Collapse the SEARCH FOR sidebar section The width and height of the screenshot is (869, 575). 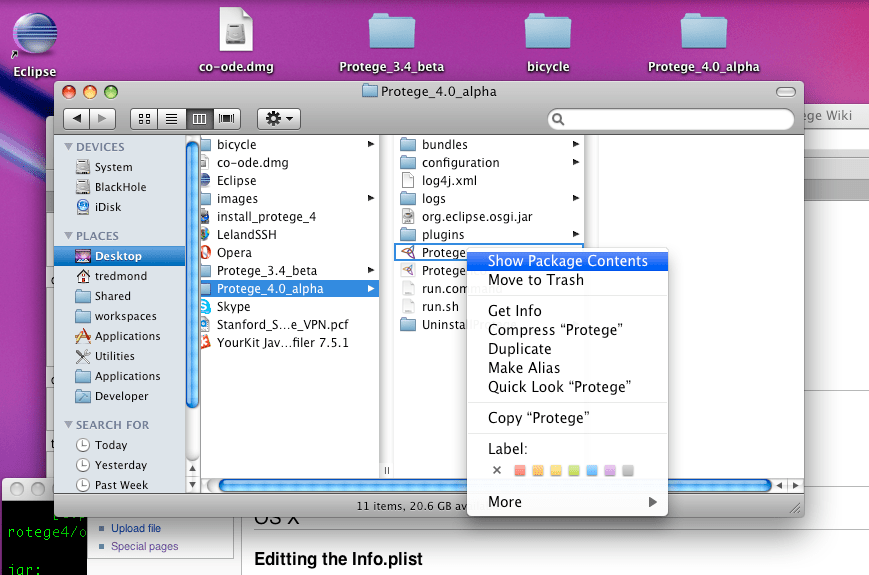[69, 425]
